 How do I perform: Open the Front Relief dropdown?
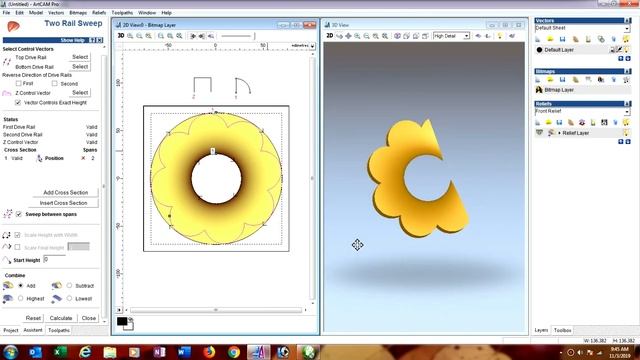coord(627,111)
